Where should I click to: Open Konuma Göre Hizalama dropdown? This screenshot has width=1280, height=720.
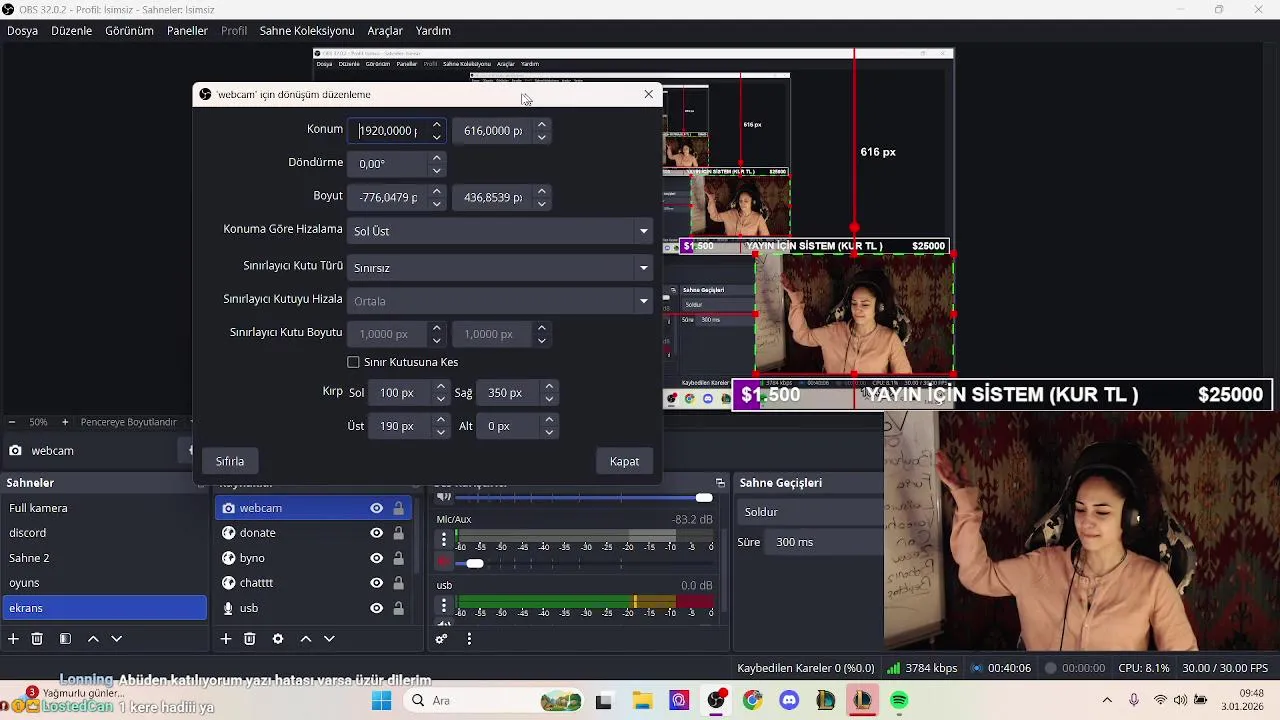[x=500, y=231]
